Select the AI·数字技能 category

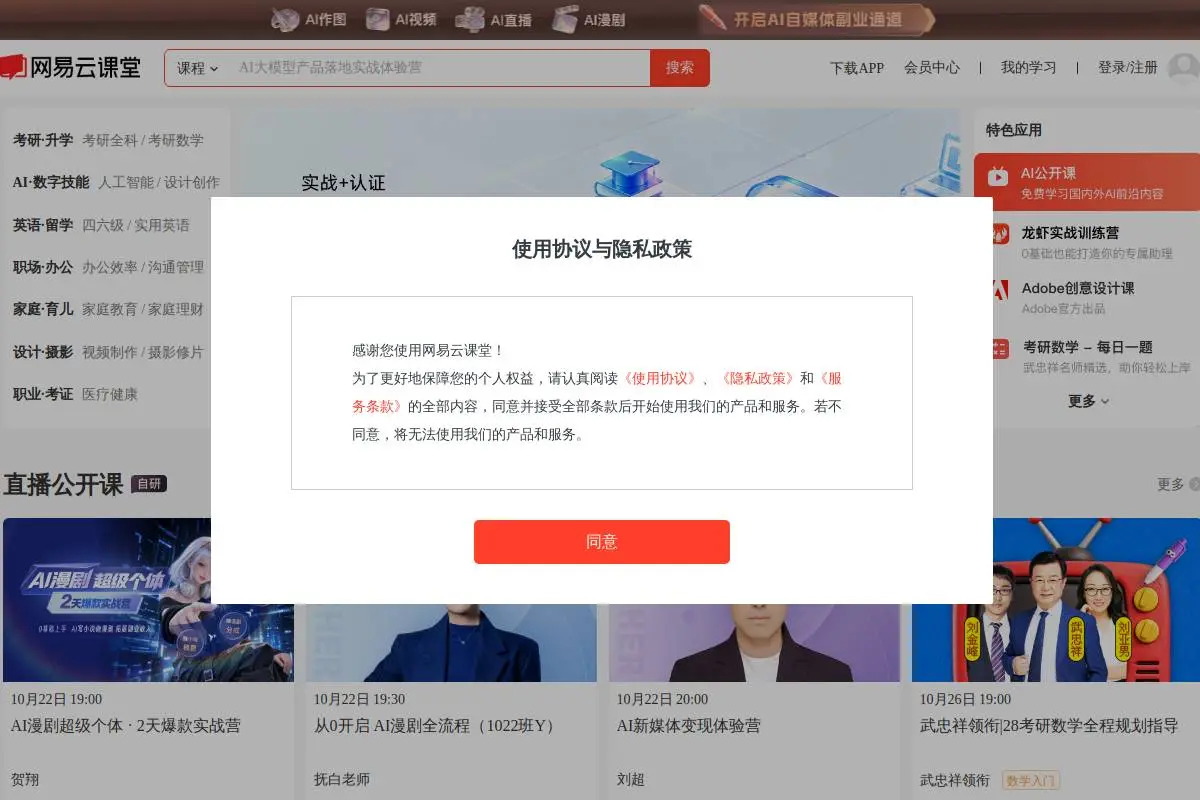tap(51, 182)
